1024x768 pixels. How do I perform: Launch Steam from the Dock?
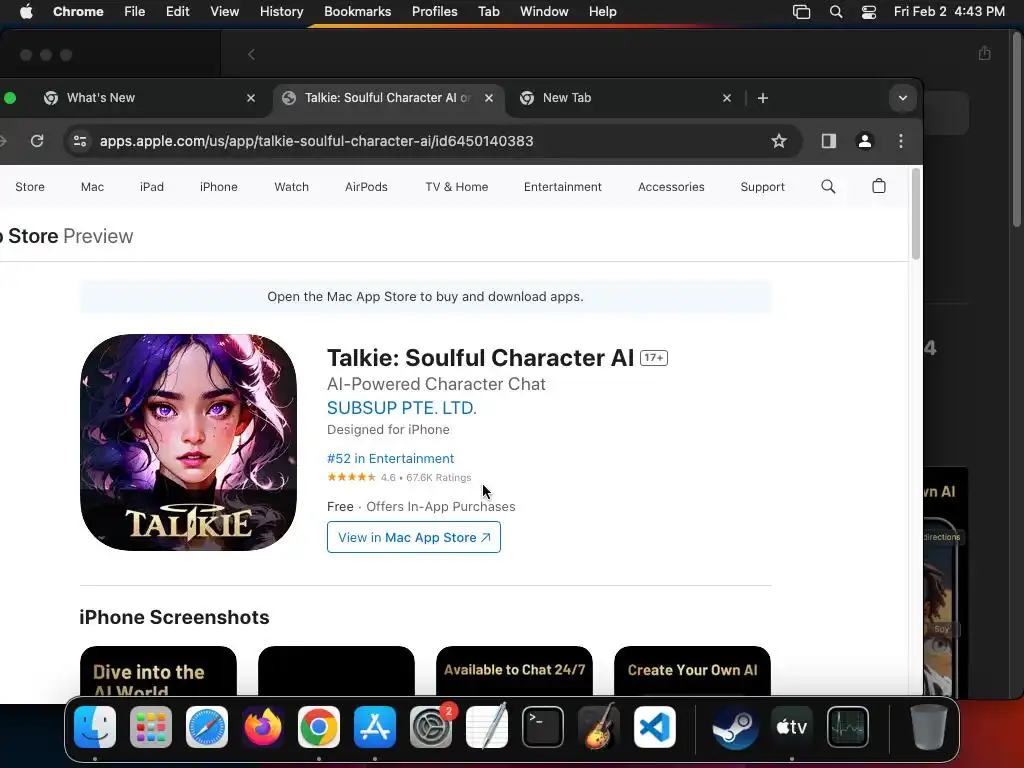coord(735,727)
